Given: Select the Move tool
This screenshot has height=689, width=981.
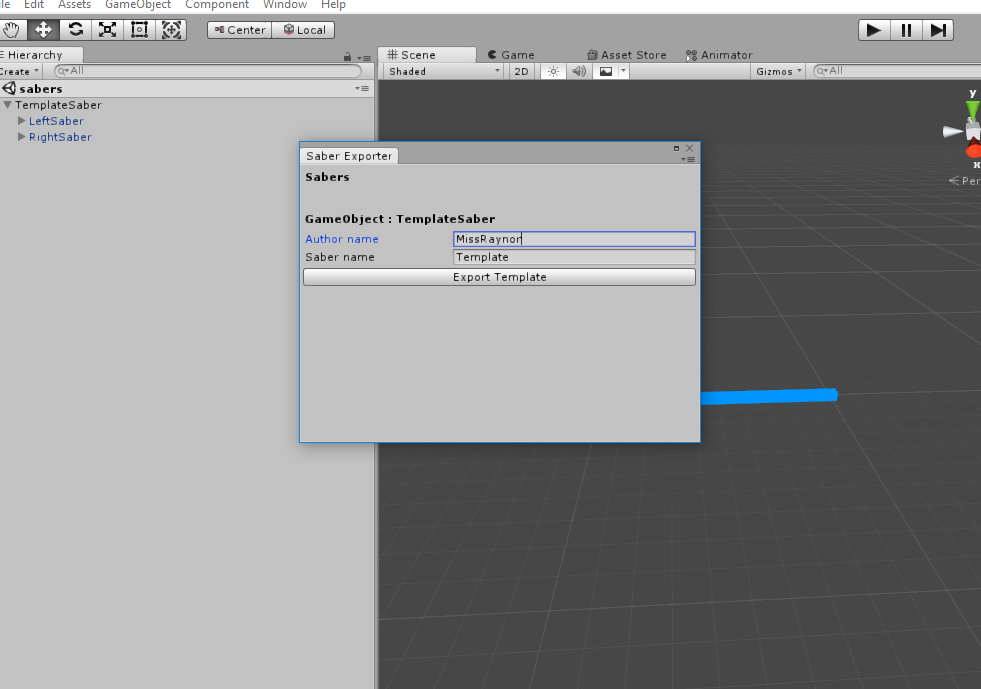Looking at the screenshot, I should coord(43,29).
